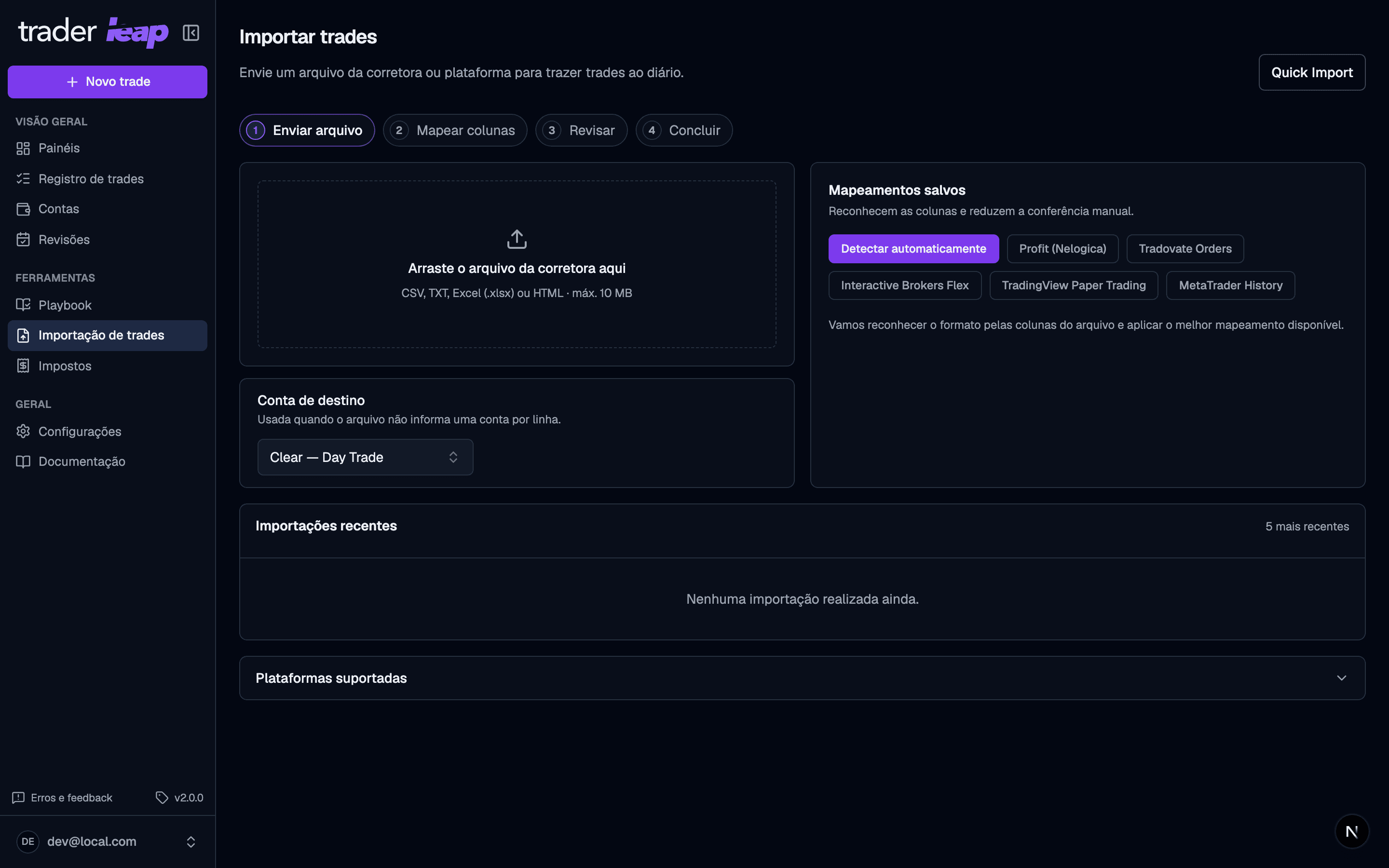Open the Contas page

point(108,209)
